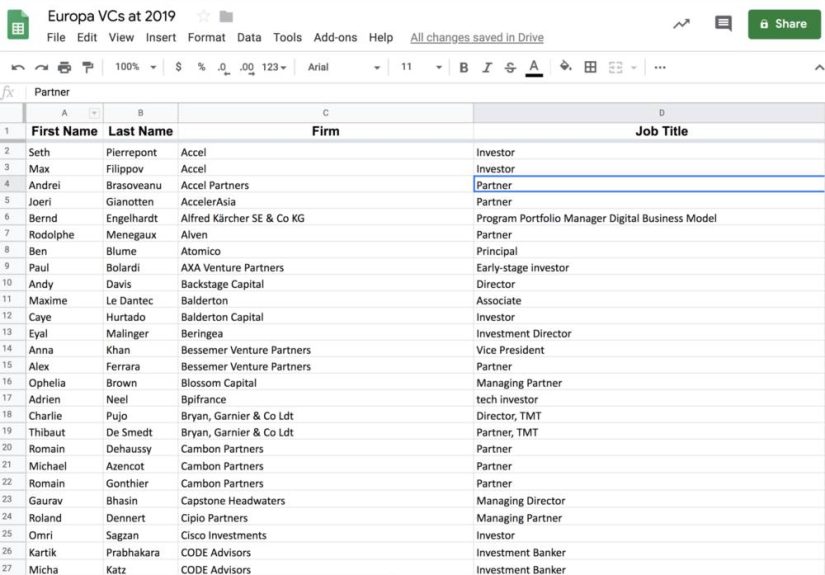
Task: Open the zoom 100% dropdown
Action: [136, 67]
